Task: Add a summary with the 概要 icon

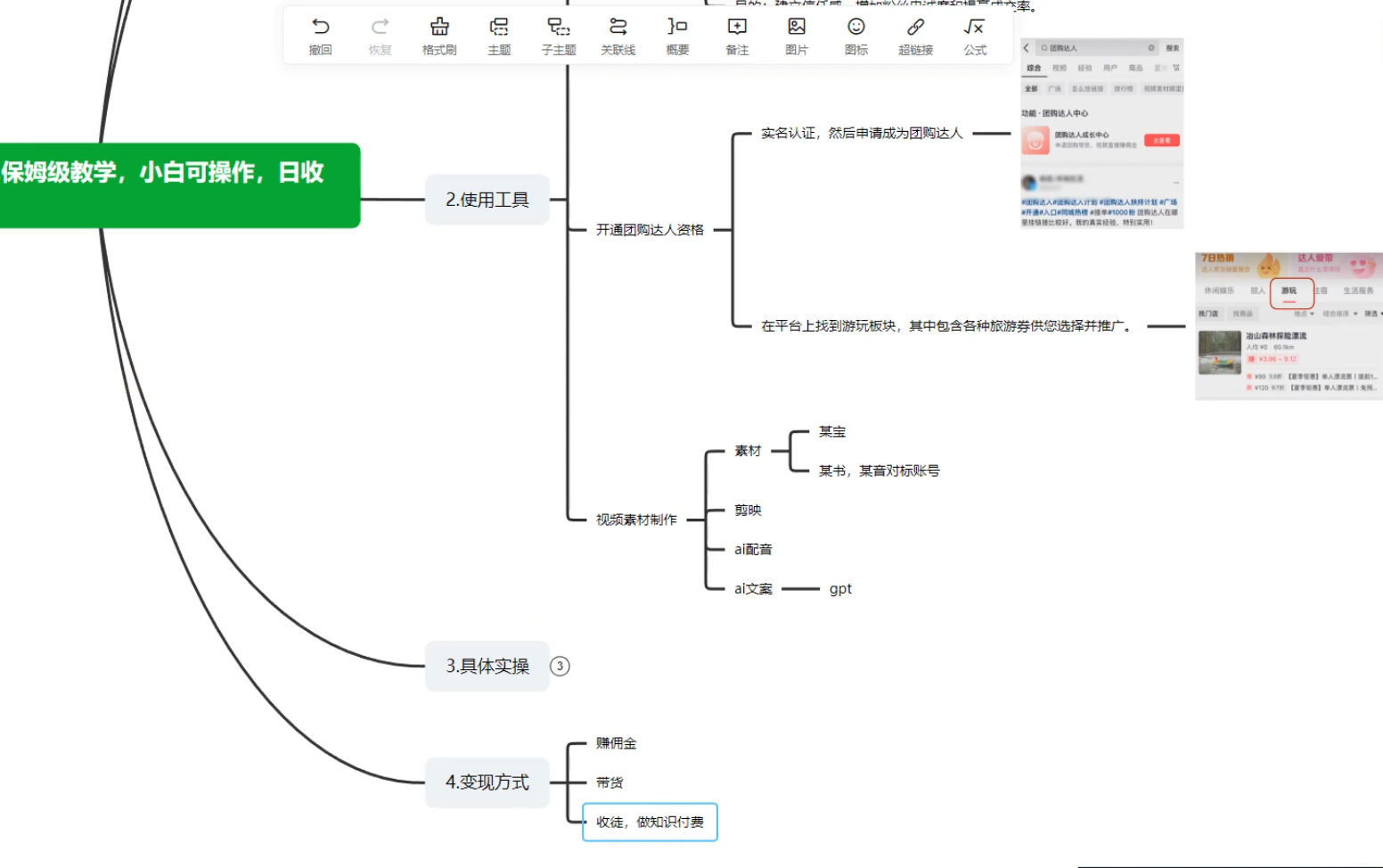Action: (677, 28)
